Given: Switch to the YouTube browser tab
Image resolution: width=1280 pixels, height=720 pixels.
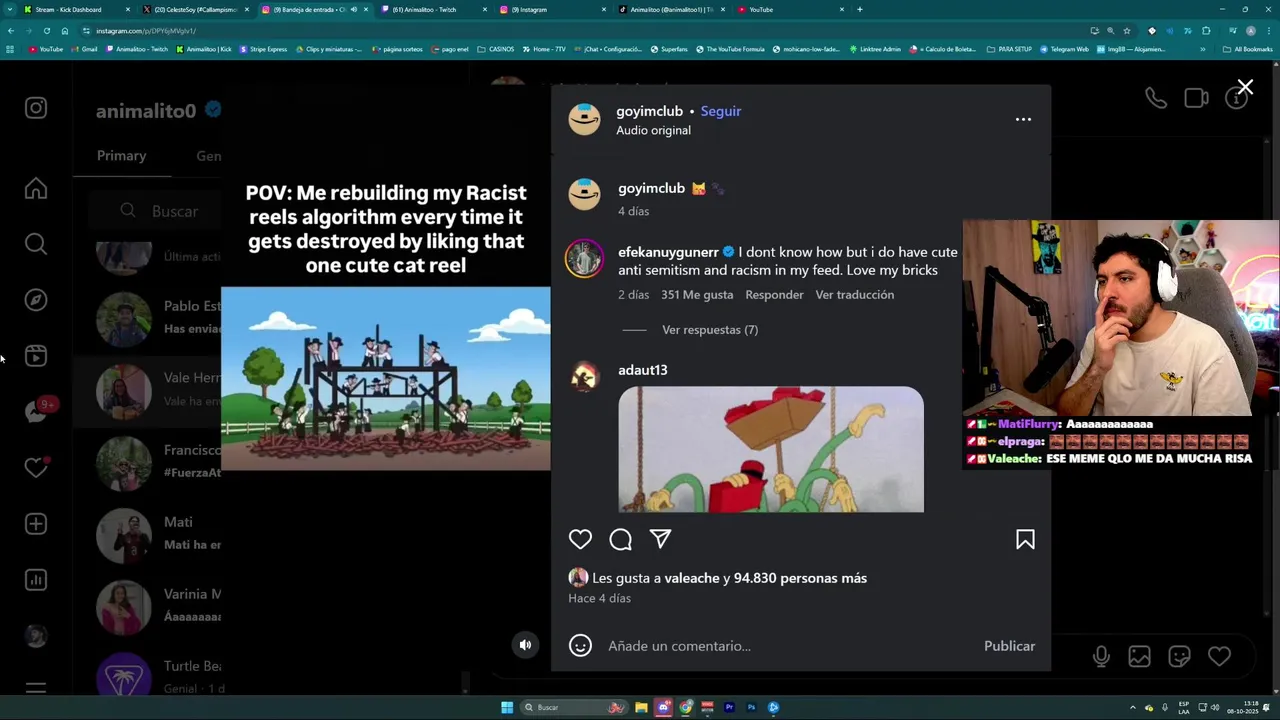Looking at the screenshot, I should click(x=790, y=10).
